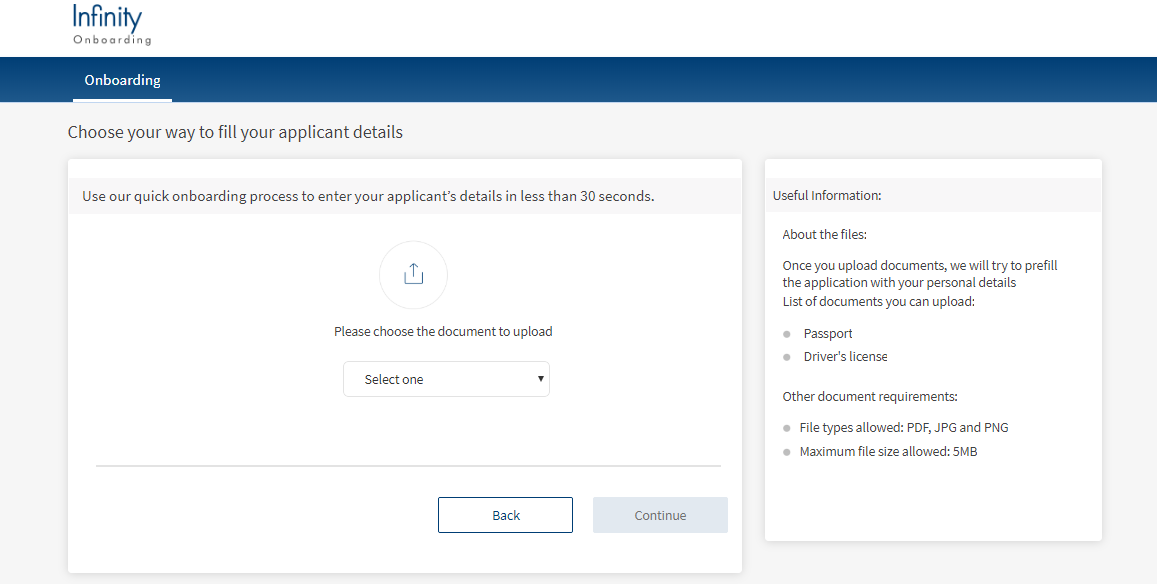Image resolution: width=1157 pixels, height=584 pixels.
Task: Click the Infinity Onboarding logo
Action: tap(111, 26)
